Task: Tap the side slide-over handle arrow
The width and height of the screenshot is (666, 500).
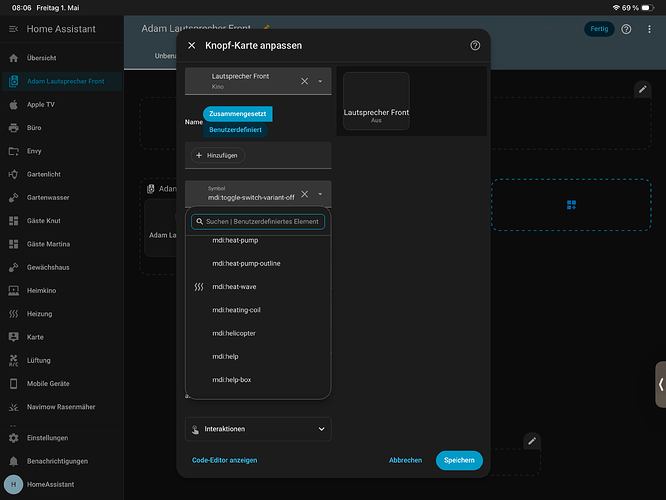Action: pyautogui.click(x=660, y=384)
